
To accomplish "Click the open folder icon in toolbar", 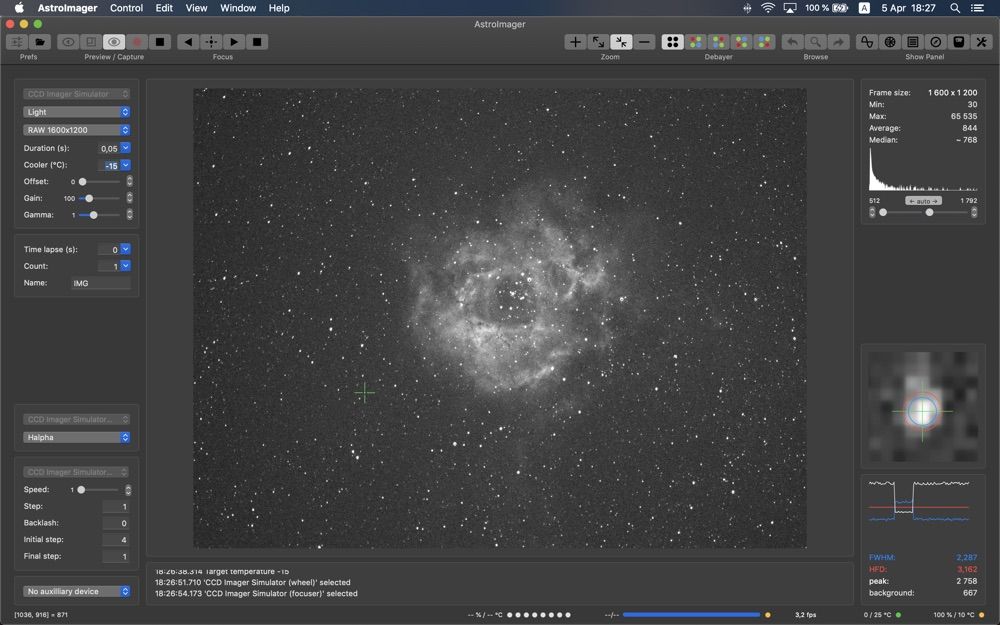I will pos(39,42).
